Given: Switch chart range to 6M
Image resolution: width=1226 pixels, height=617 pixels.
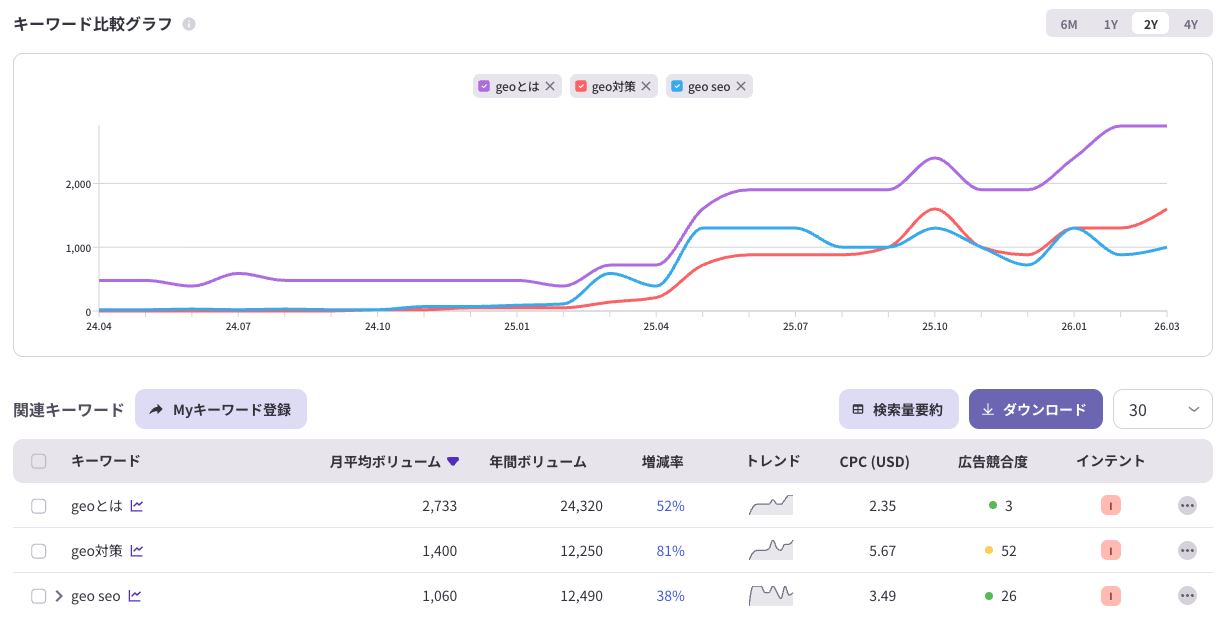Looking at the screenshot, I should (1069, 24).
